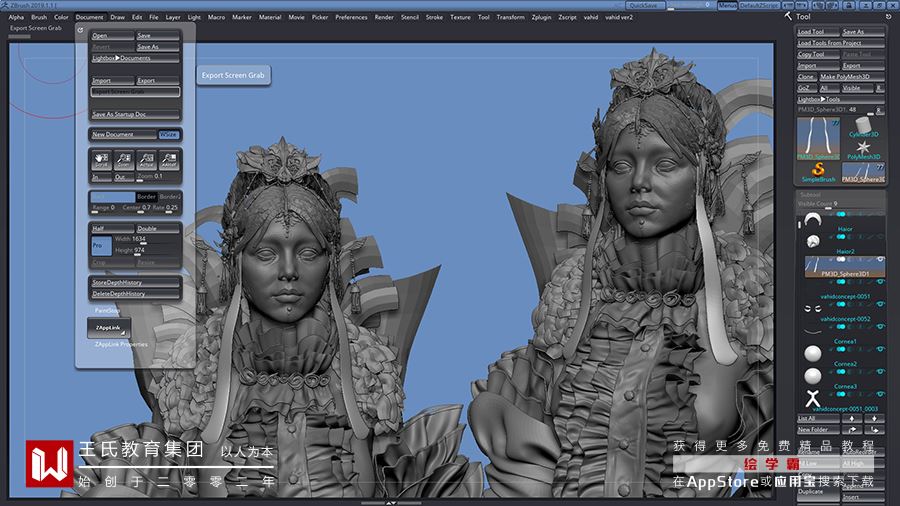Viewport: 900px width, 506px height.
Task: Toggle the cyan switch on Cornea3 row
Action: click(841, 394)
